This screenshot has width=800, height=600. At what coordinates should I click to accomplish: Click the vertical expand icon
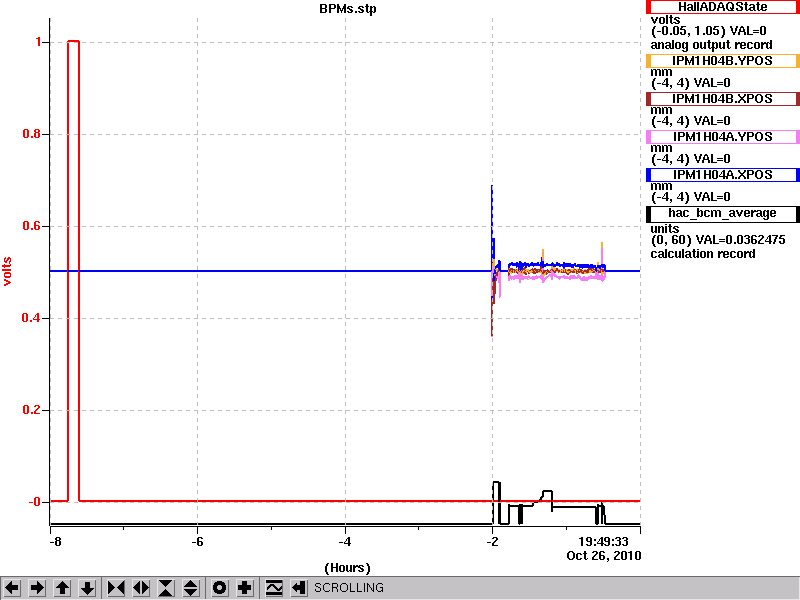pyautogui.click(x=191, y=588)
